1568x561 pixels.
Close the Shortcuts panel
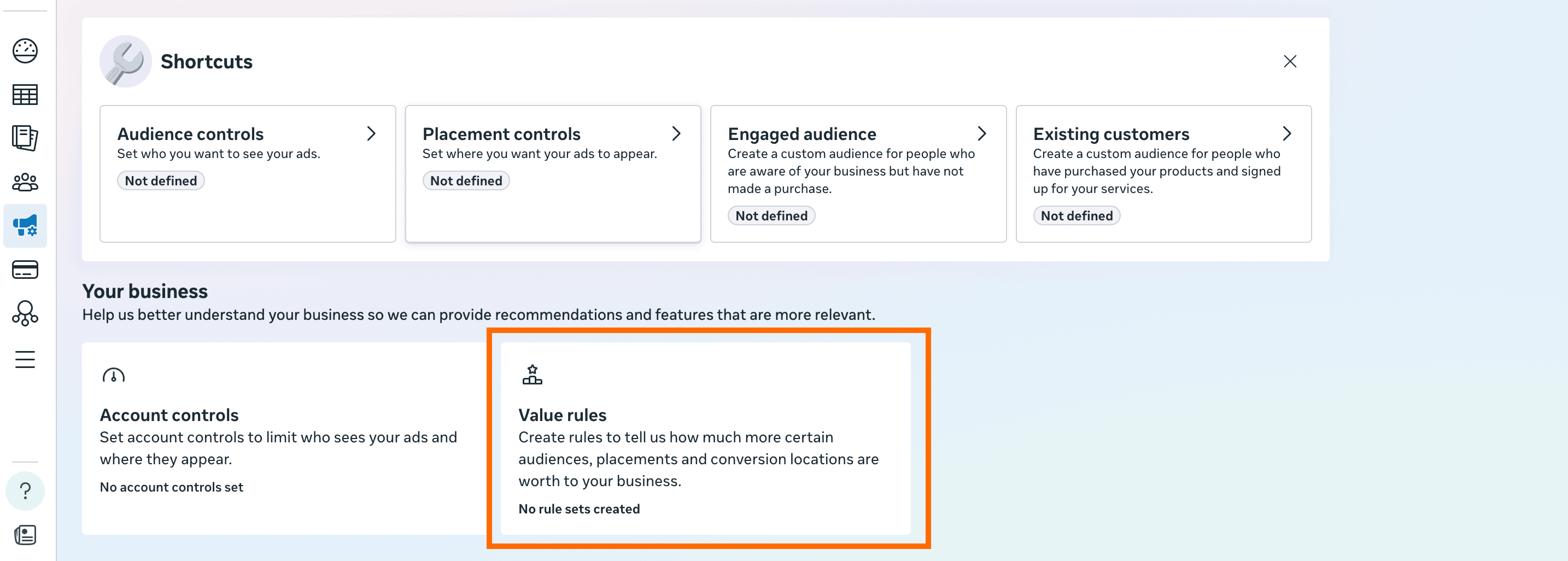coord(1289,61)
